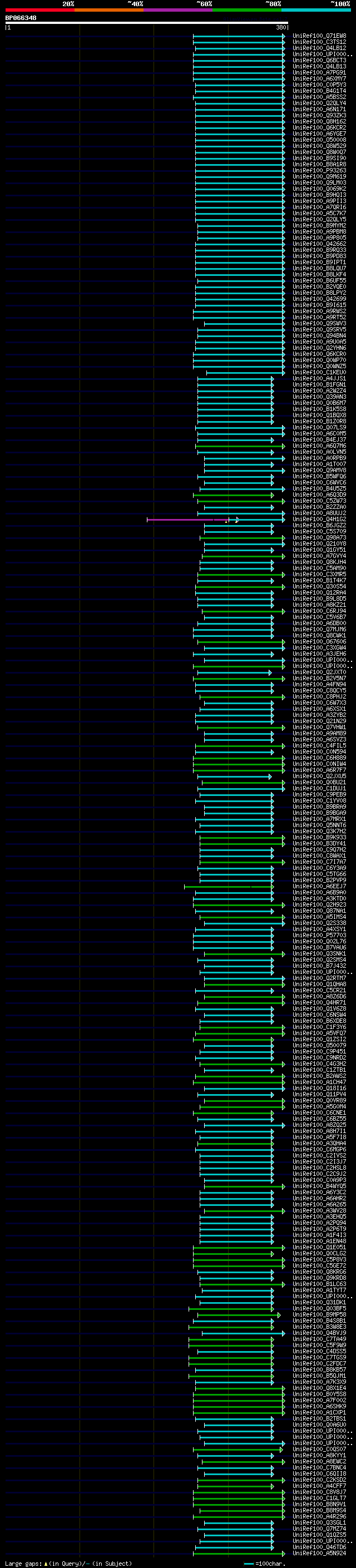356x1568 pixels.
Task: Open hit UniRef100_C1KEU0
Action: (319, 372)
